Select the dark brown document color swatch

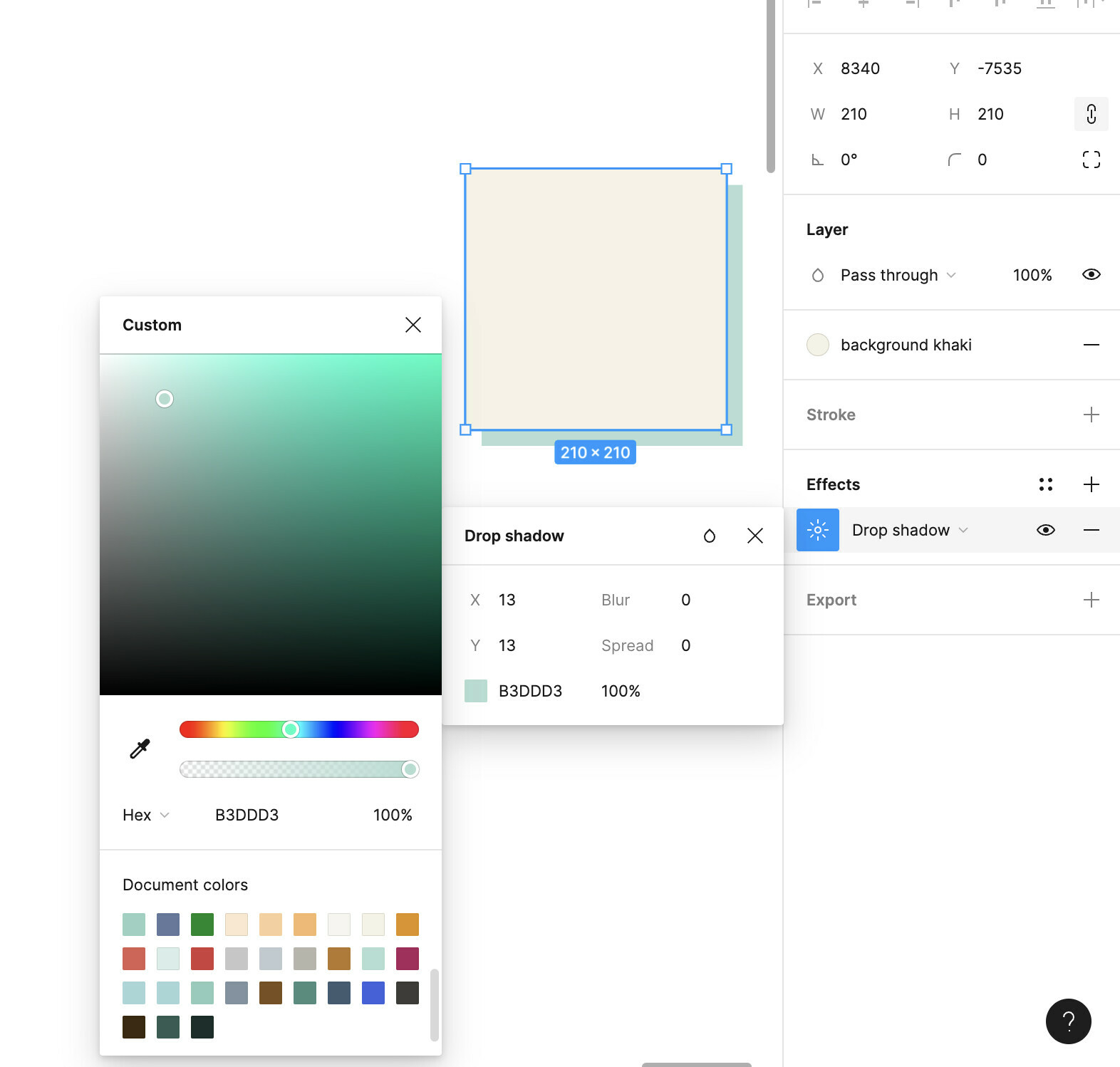(134, 1027)
